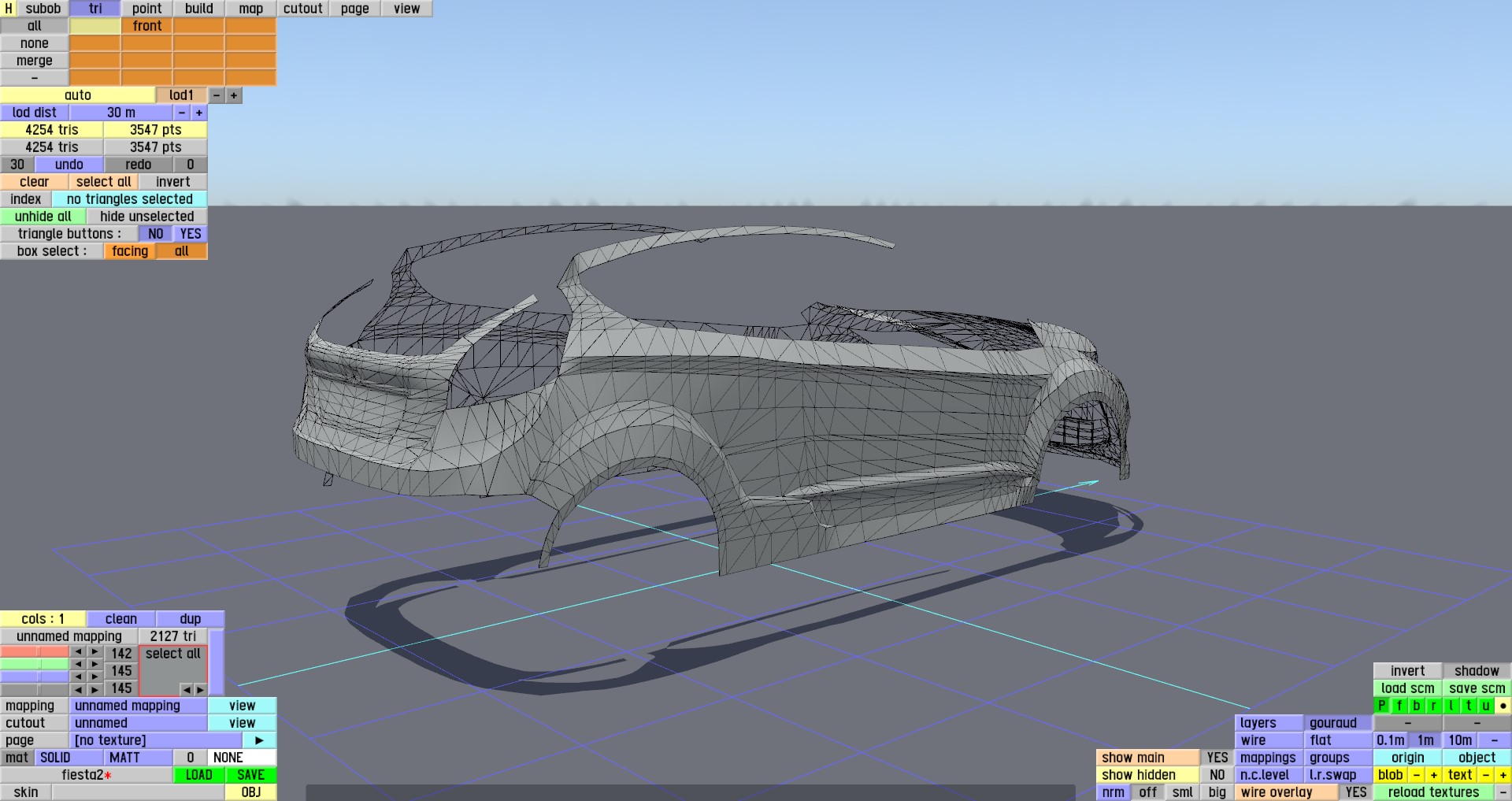The image size is (1512, 801).
Task: Open the page texture arrow button
Action: pos(260,740)
